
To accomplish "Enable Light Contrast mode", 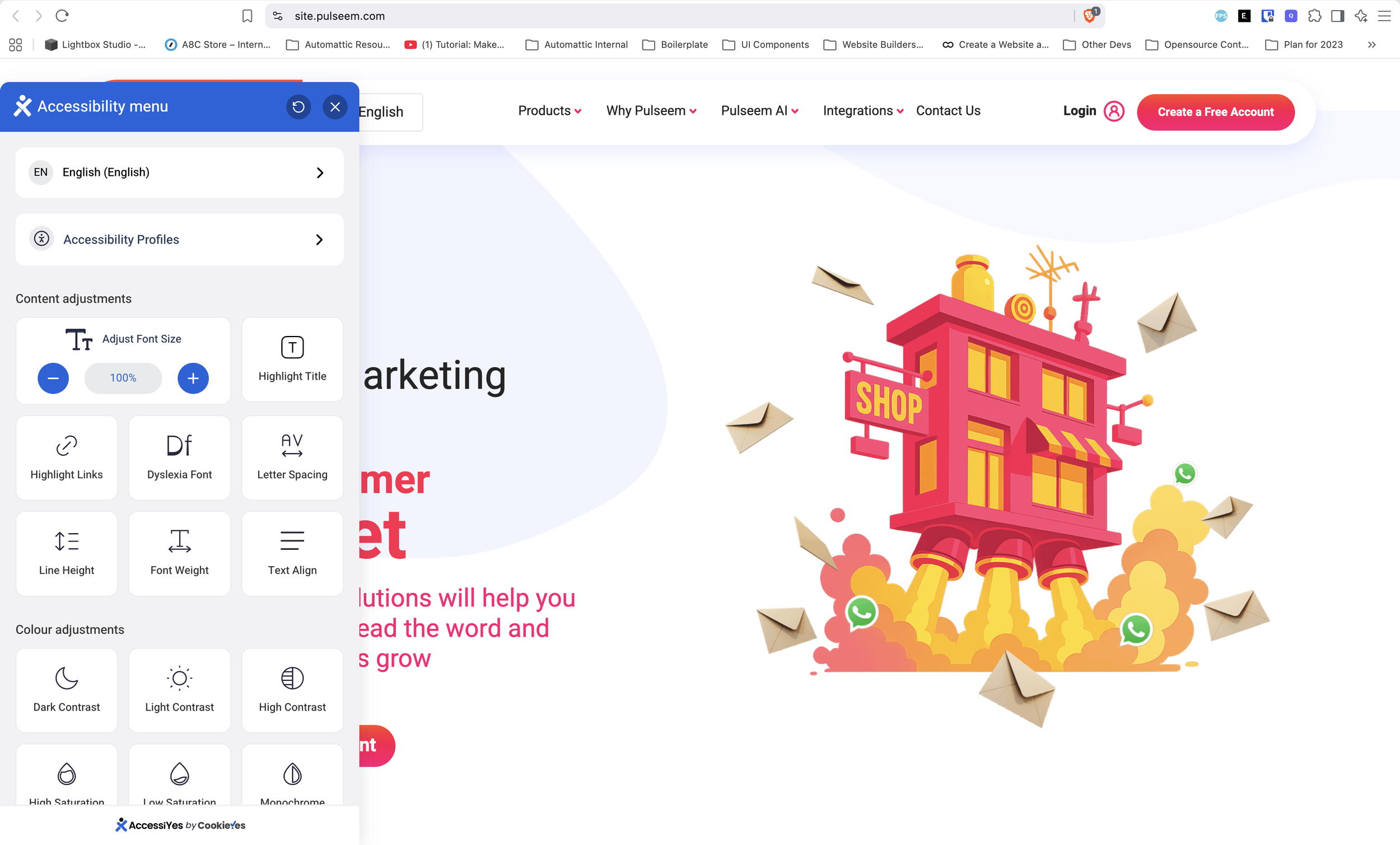I will click(180, 690).
